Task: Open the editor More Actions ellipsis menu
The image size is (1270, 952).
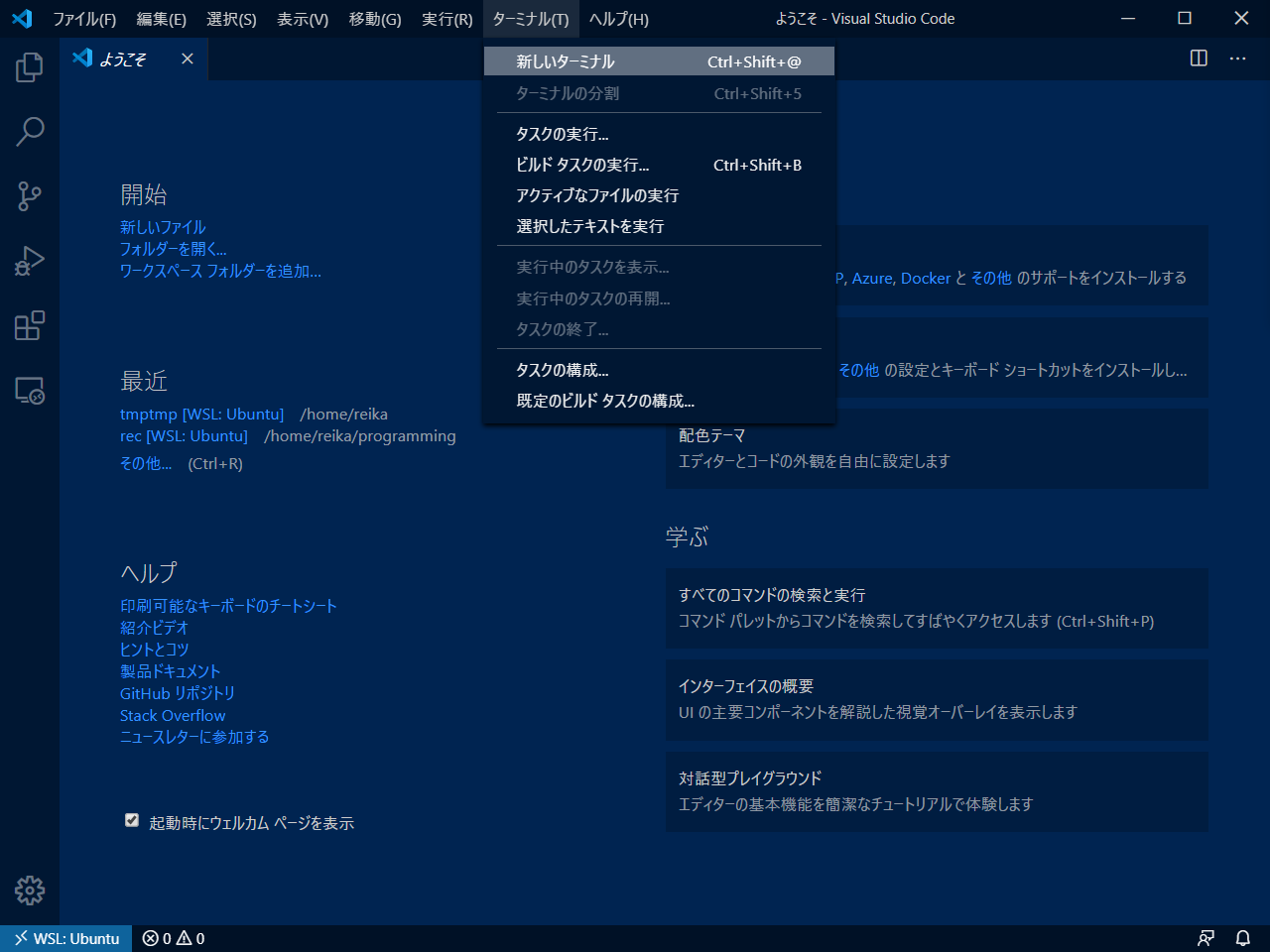Action: 1237,59
